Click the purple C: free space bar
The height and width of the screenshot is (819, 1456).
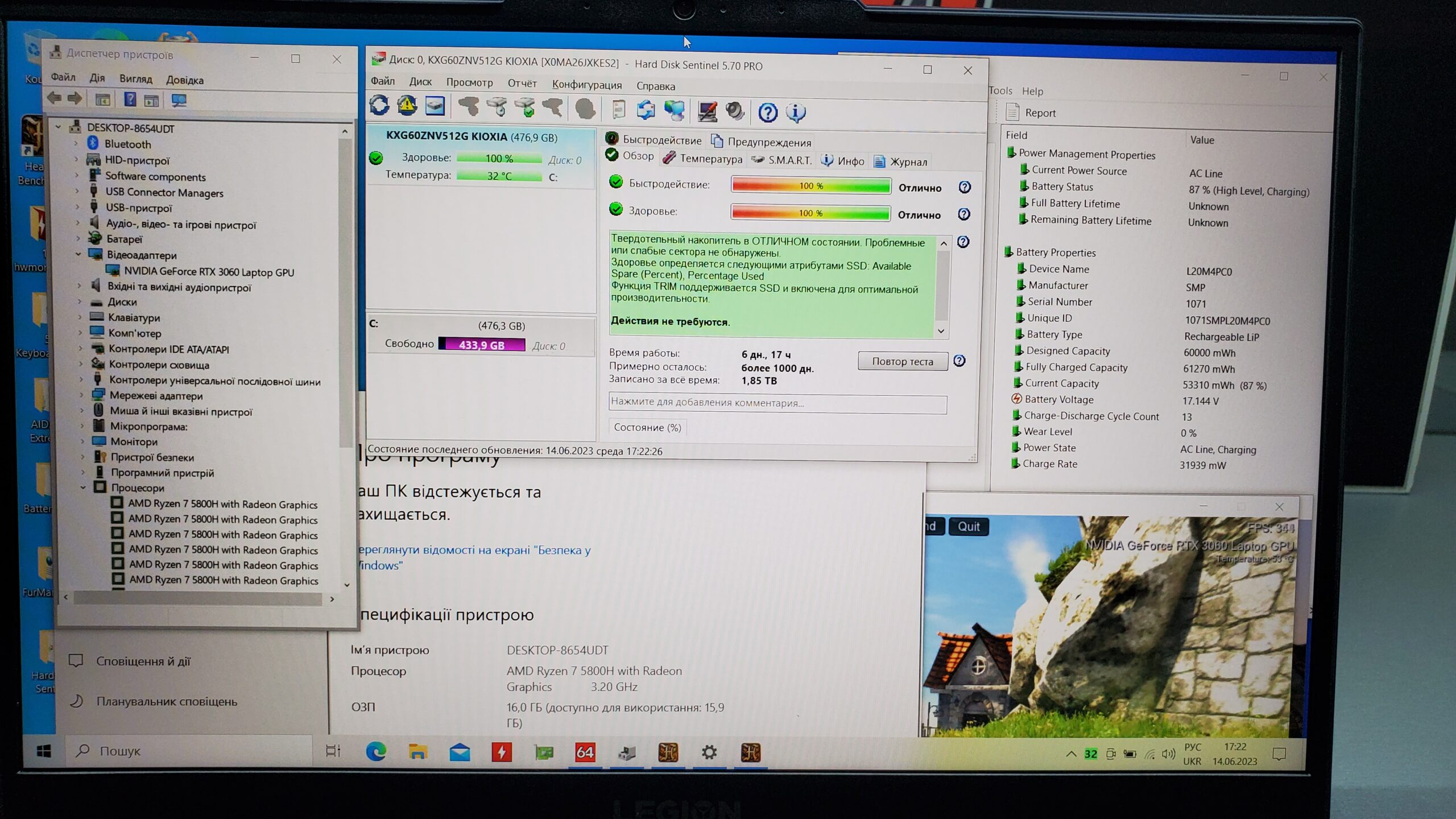click(482, 345)
